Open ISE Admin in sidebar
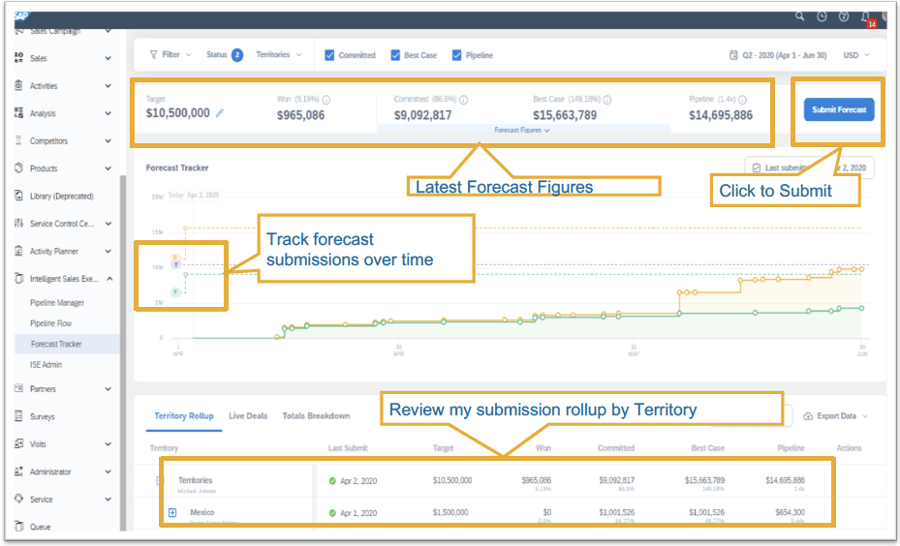 point(46,365)
